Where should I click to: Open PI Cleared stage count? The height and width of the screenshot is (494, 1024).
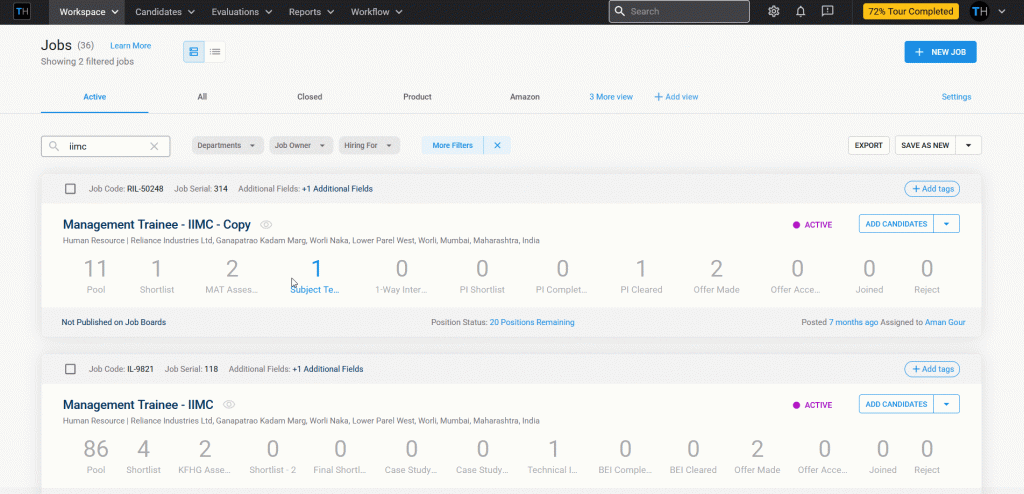(x=641, y=276)
